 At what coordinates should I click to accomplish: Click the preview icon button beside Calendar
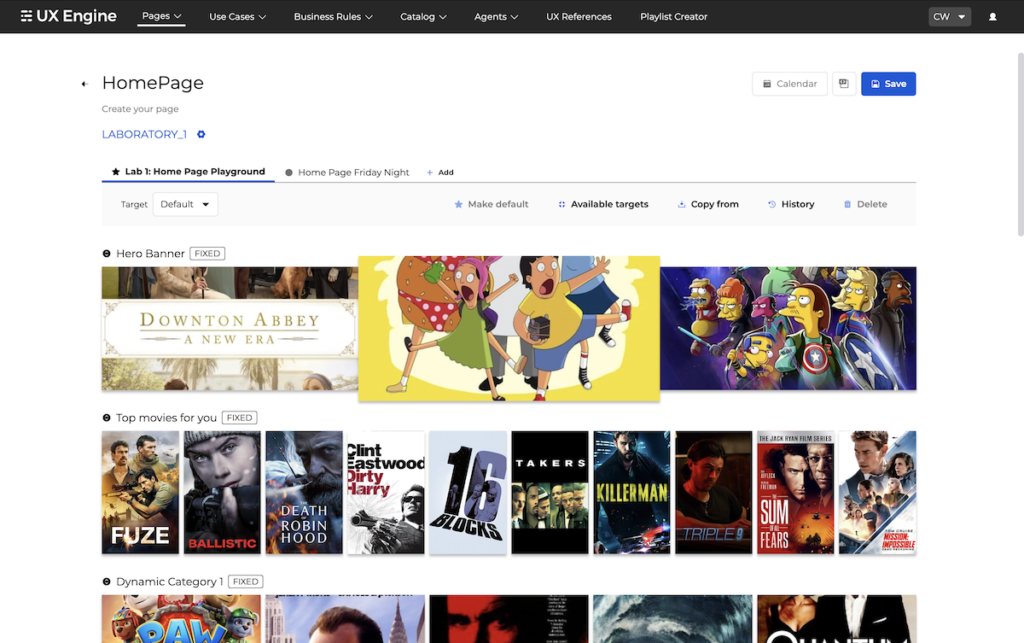[844, 84]
